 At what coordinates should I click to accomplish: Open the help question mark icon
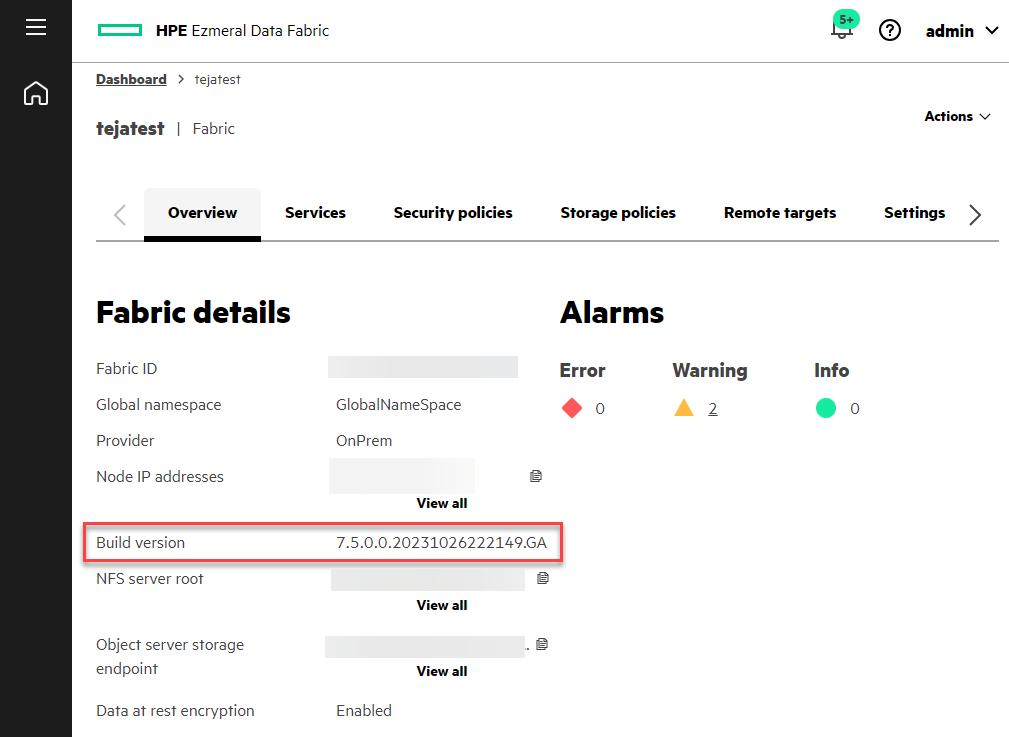[x=890, y=30]
